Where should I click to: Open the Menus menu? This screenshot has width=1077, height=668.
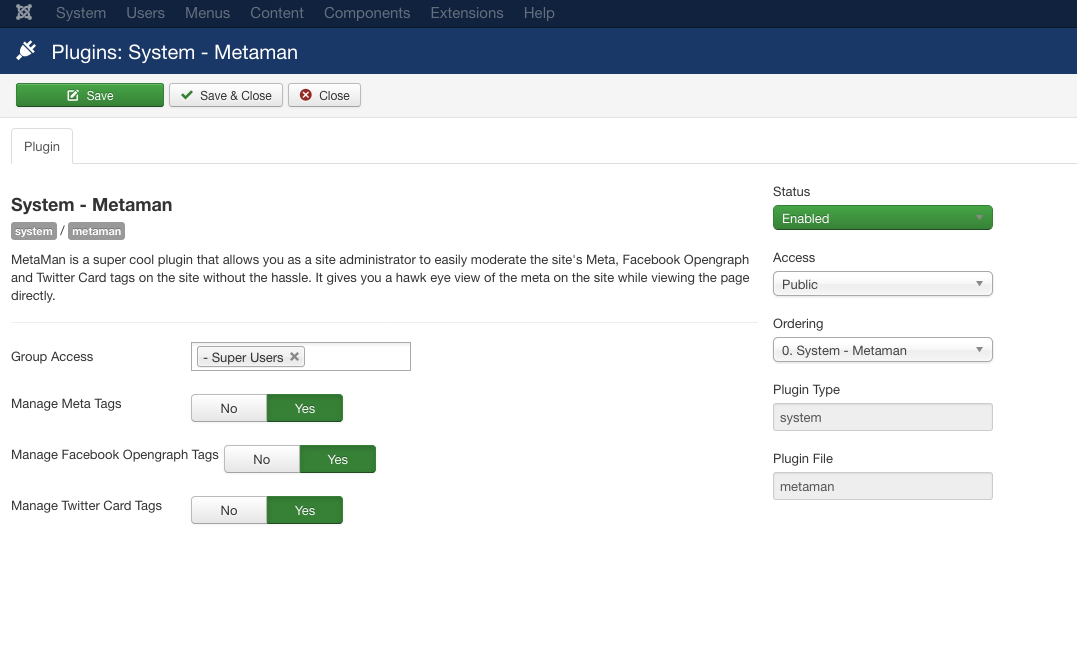pos(207,12)
